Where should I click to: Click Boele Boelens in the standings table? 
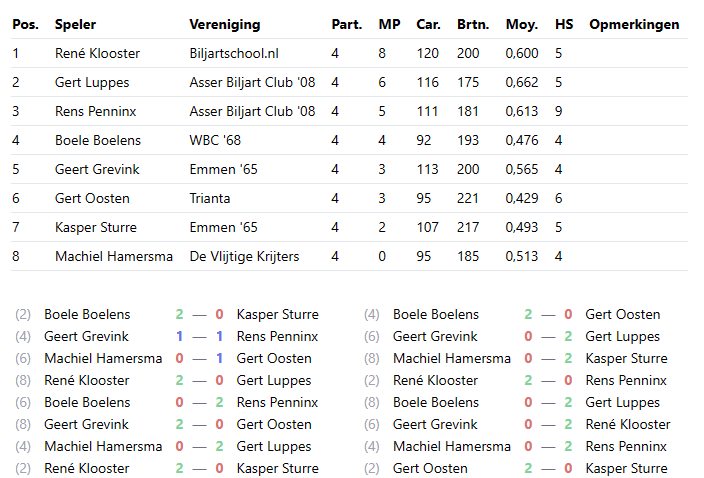[x=97, y=140]
